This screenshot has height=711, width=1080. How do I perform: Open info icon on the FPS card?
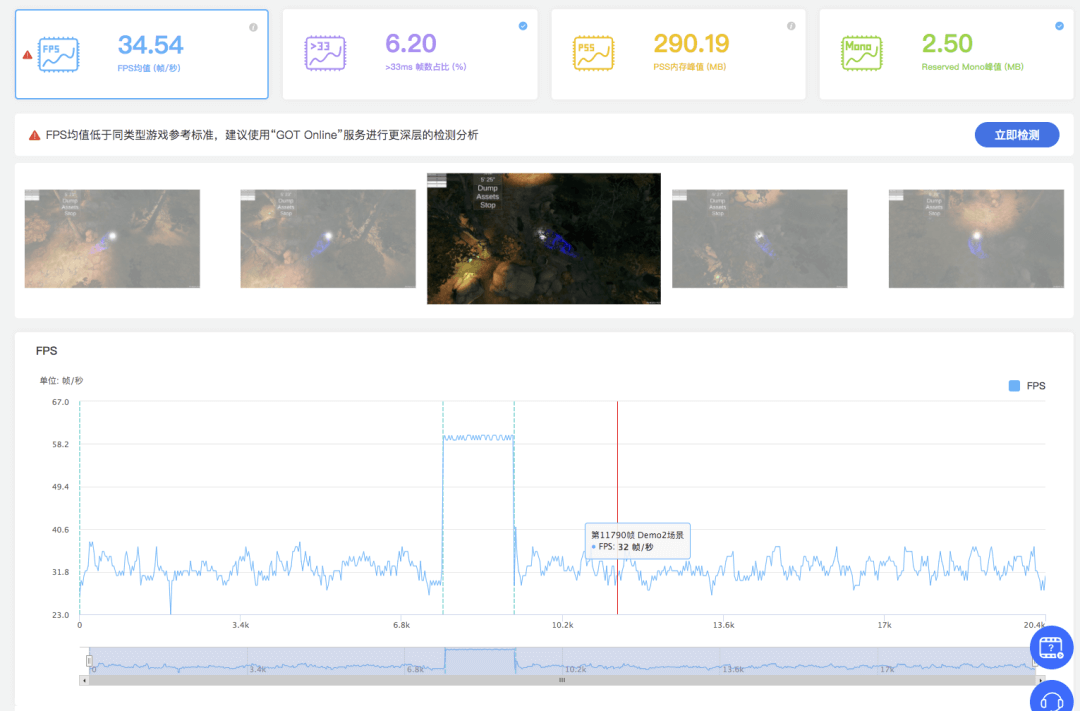(253, 28)
